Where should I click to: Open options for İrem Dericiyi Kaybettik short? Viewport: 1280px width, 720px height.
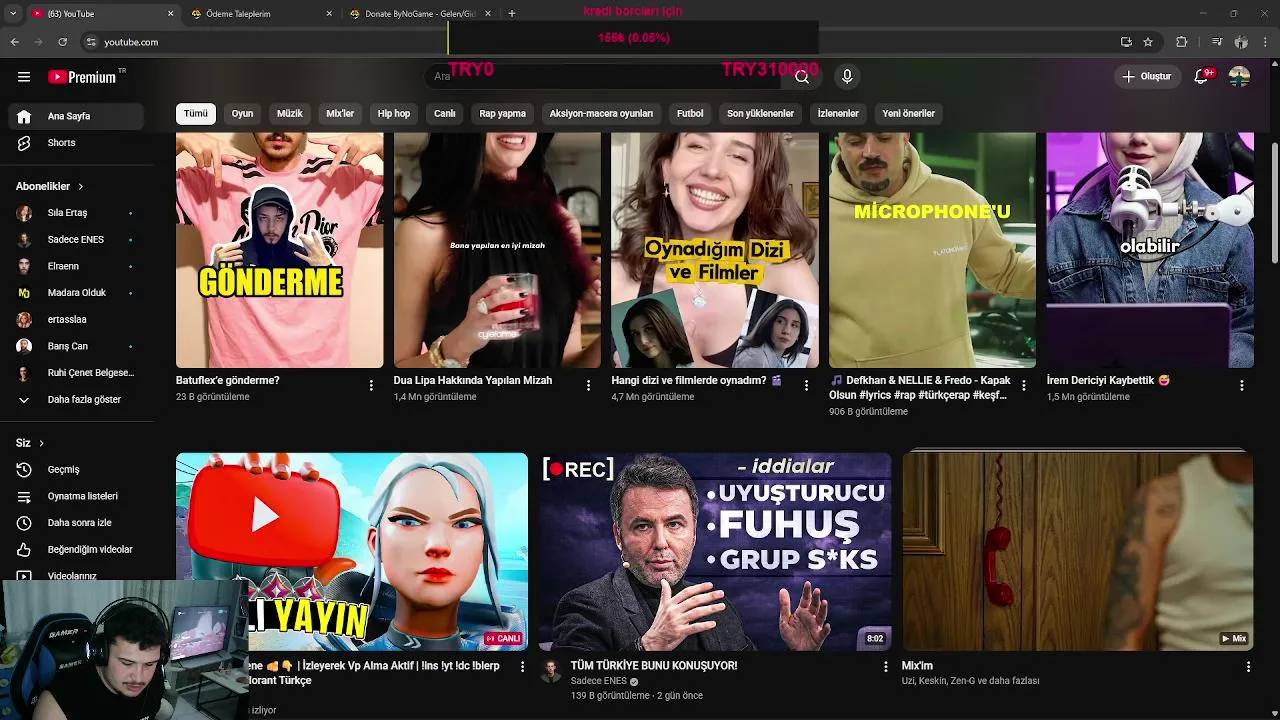click(1242, 385)
